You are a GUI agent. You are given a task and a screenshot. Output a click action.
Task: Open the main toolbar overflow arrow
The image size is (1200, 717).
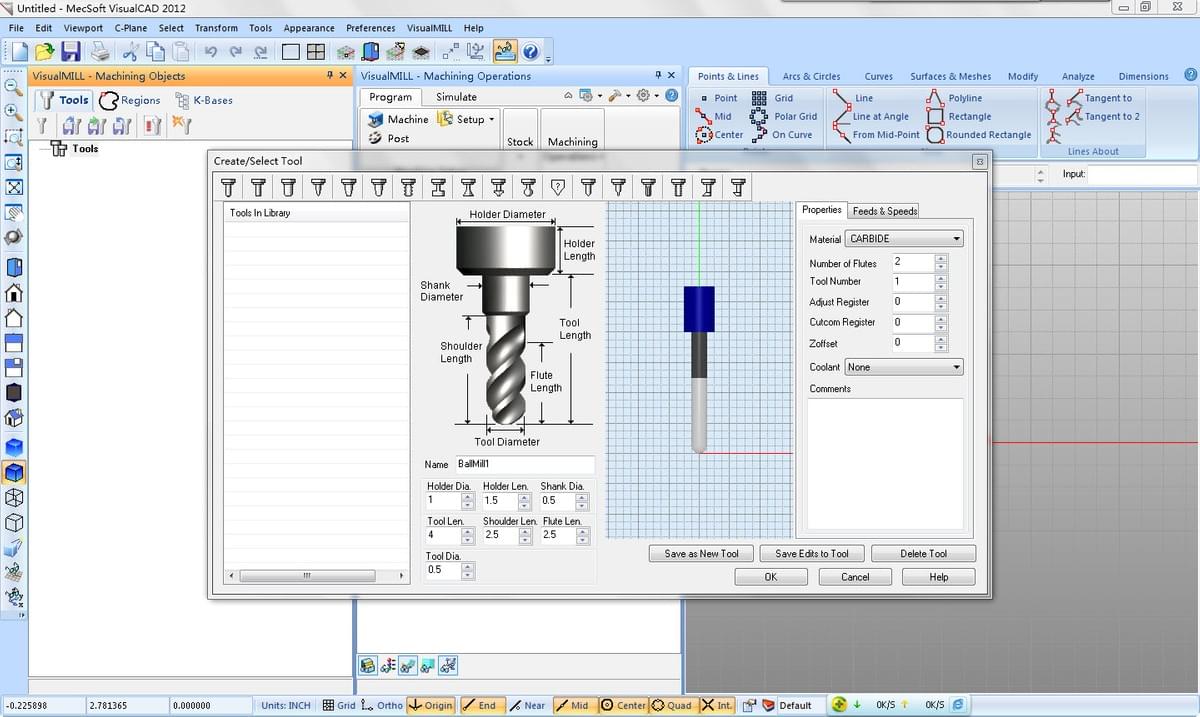point(548,60)
